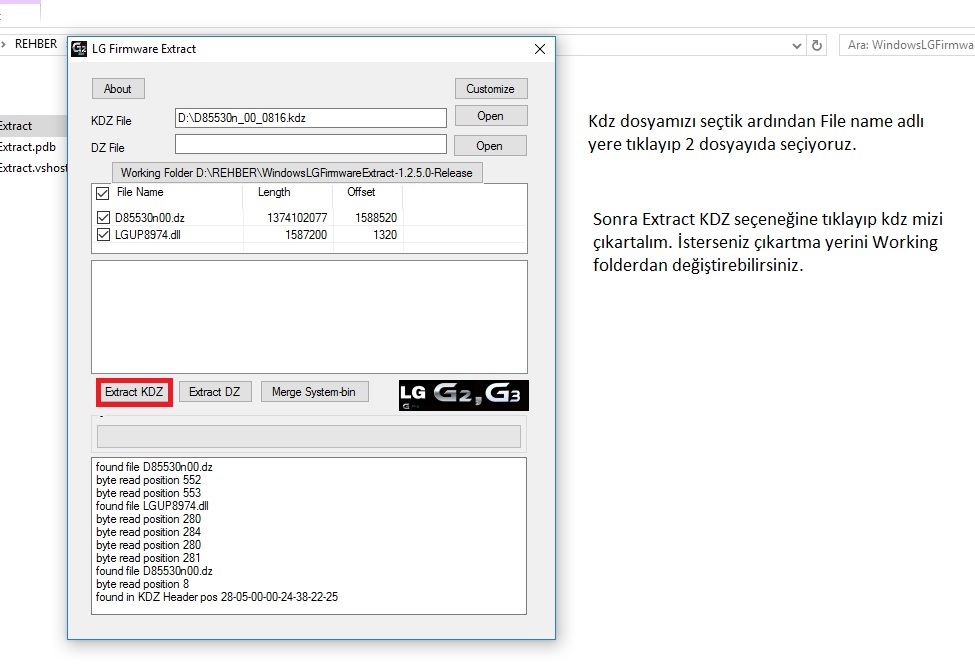This screenshot has width=975, height=669.
Task: Click the Extract DZ button
Action: (x=215, y=392)
